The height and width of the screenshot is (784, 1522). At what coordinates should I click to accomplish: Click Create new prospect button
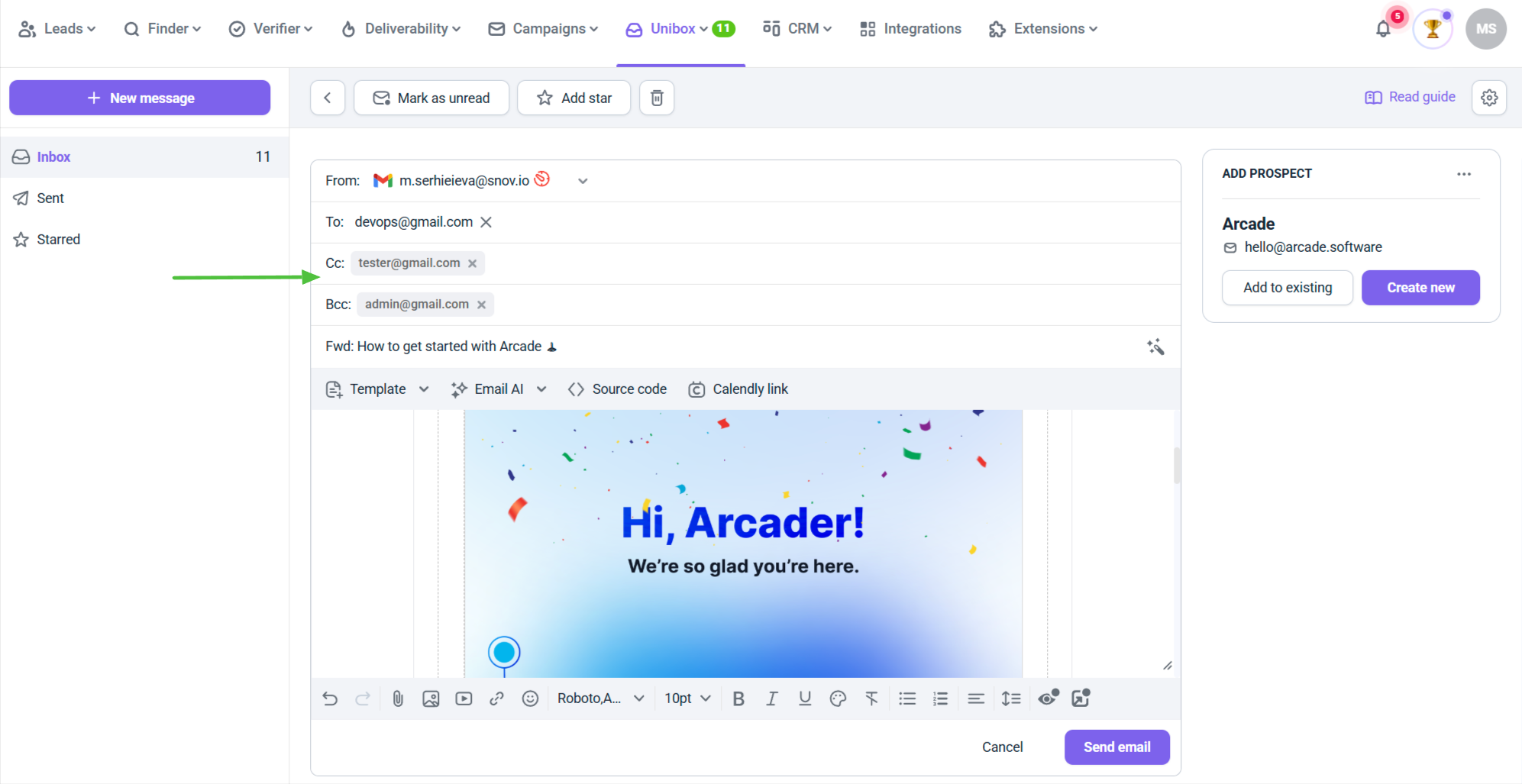[1420, 288]
